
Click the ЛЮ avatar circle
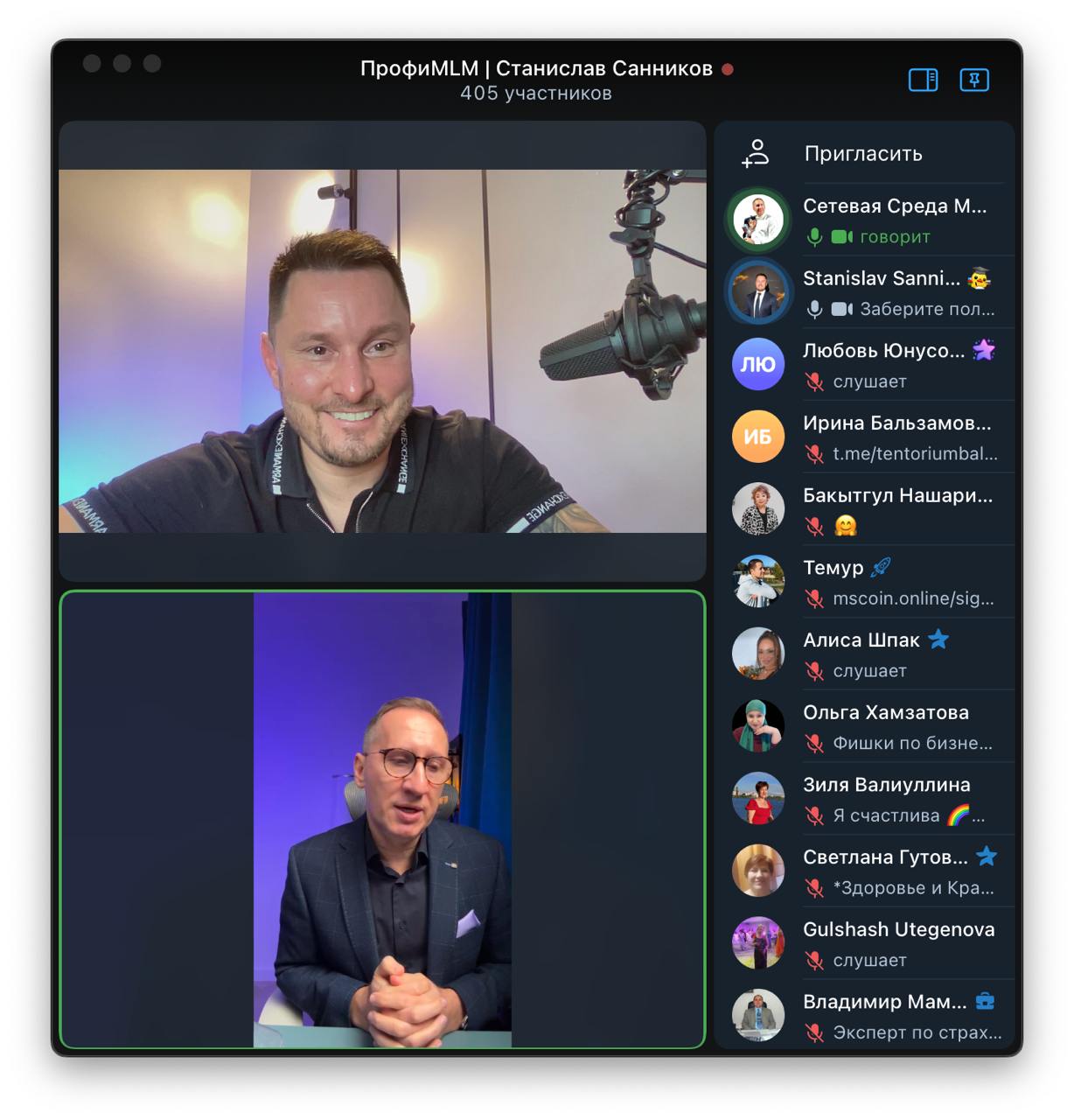(757, 364)
